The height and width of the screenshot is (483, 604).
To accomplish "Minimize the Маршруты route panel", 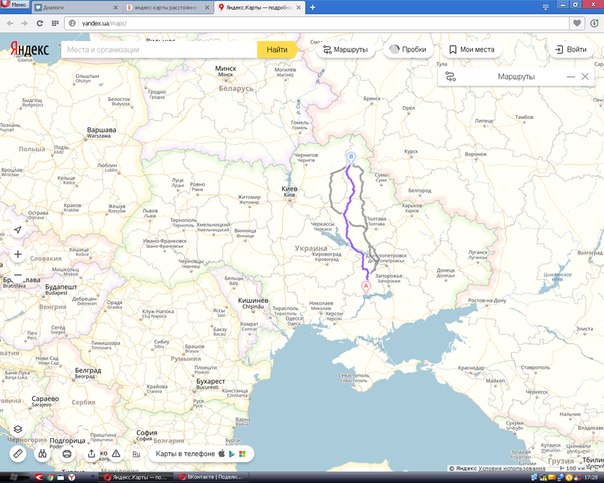I will coord(570,77).
